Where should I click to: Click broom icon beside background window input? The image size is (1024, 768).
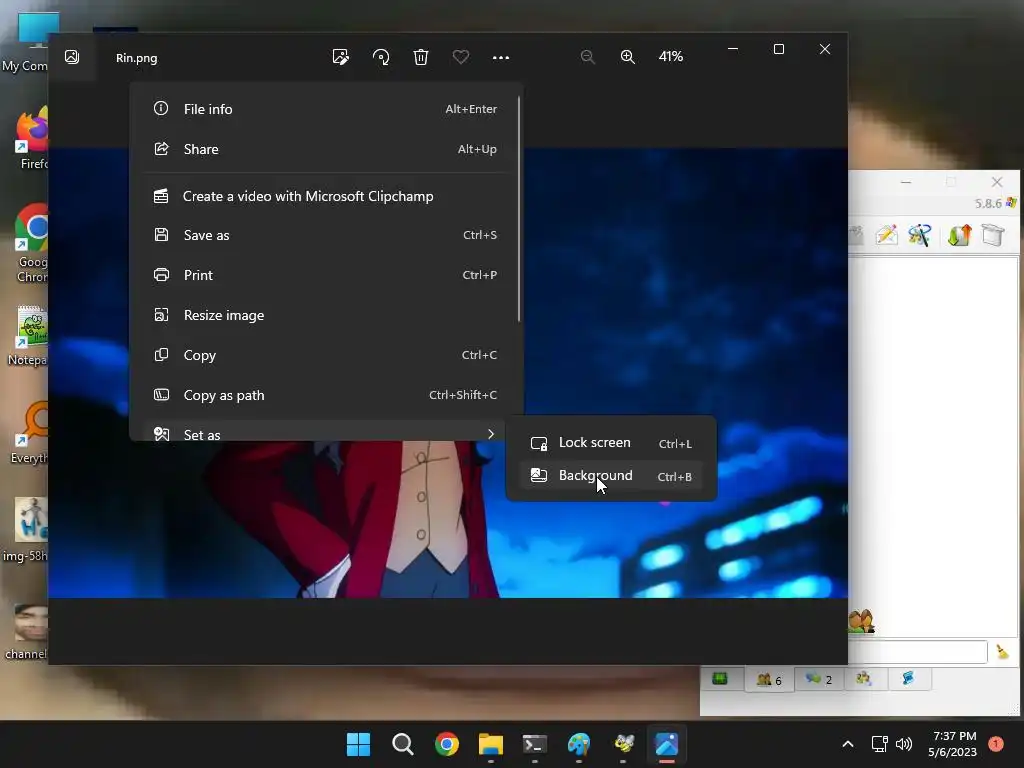1002,652
